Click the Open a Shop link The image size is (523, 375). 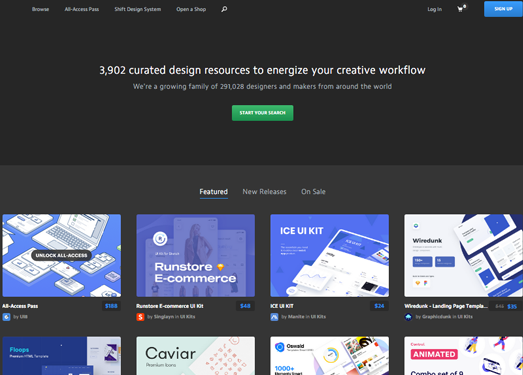pyautogui.click(x=191, y=9)
